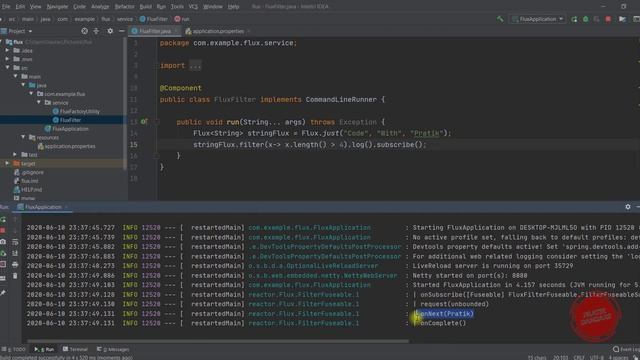This screenshot has height=360, width=640.
Task: Collapse the main folder
Action: [16, 76]
